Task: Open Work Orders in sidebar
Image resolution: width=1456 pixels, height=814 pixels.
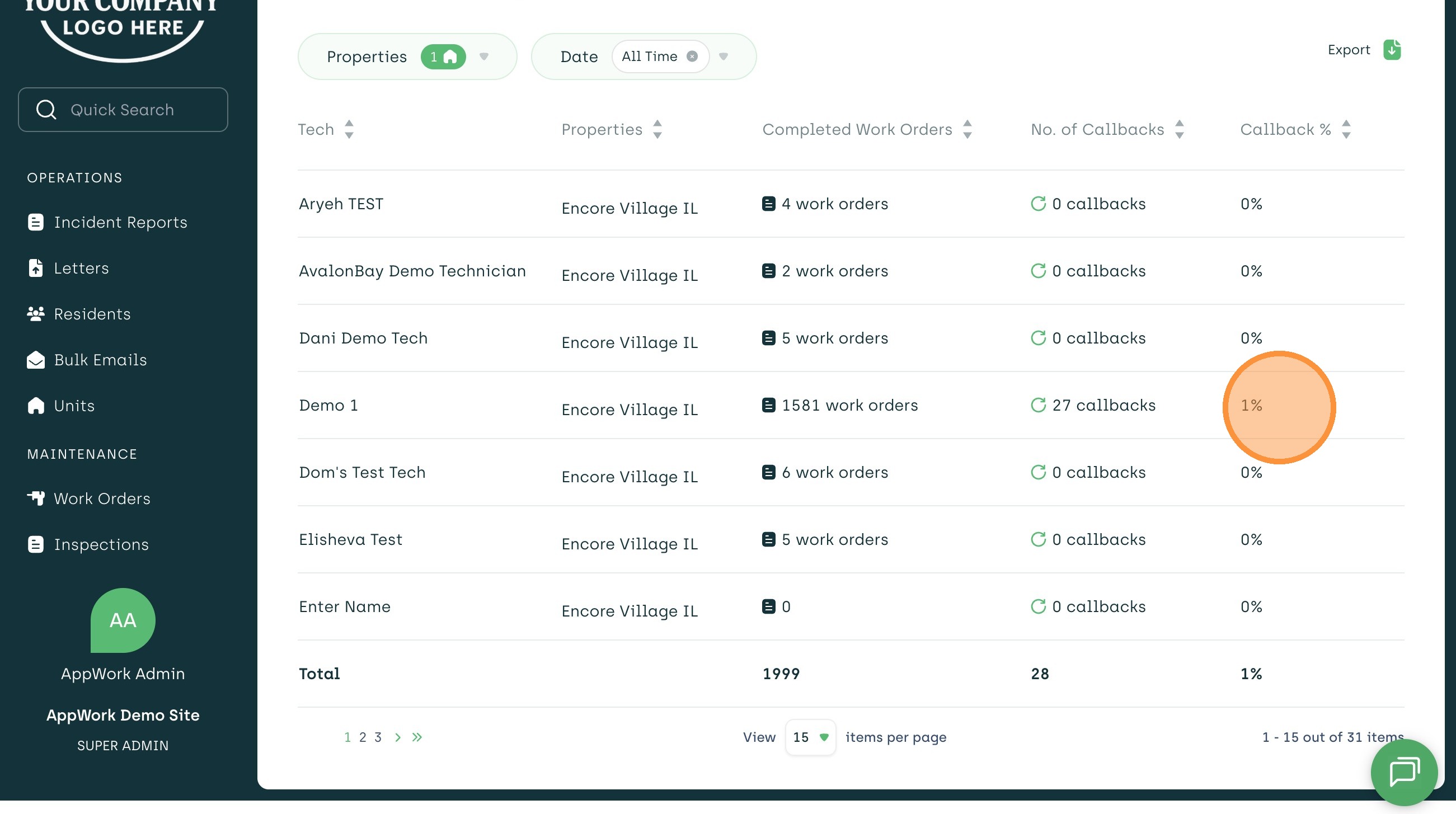Action: [x=102, y=498]
